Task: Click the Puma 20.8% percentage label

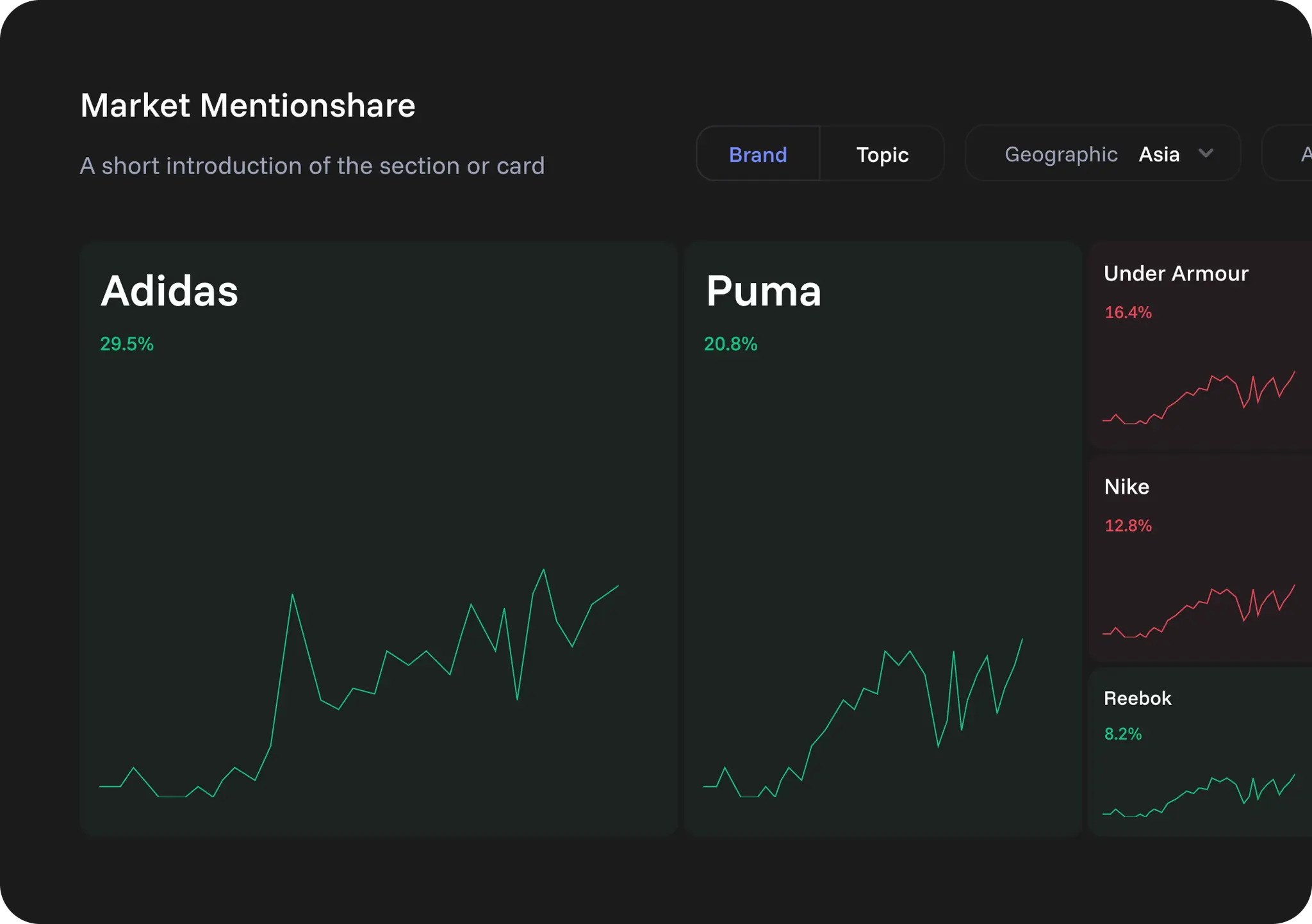Action: 730,344
